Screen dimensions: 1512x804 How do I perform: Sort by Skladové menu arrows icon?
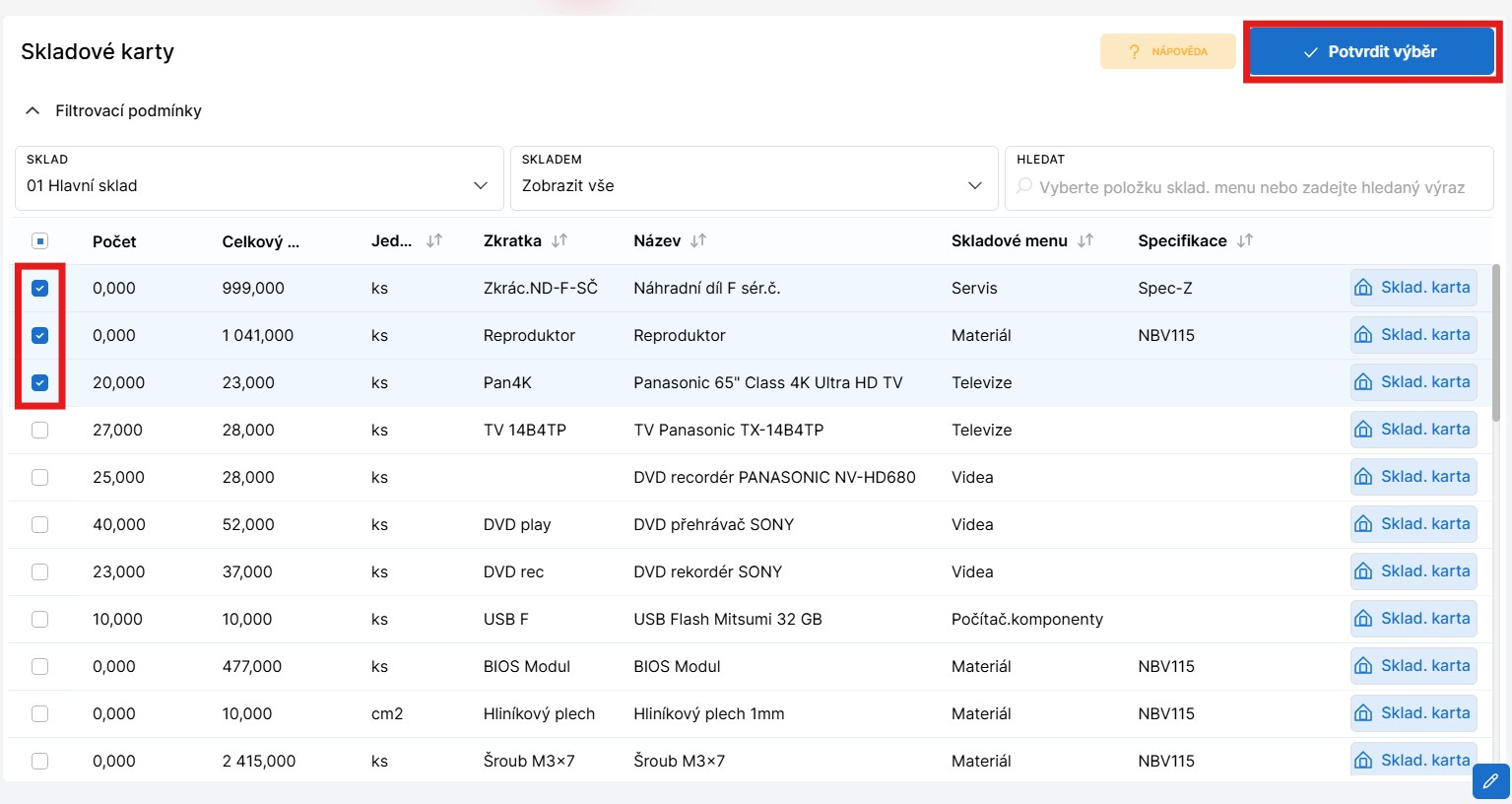point(1085,240)
